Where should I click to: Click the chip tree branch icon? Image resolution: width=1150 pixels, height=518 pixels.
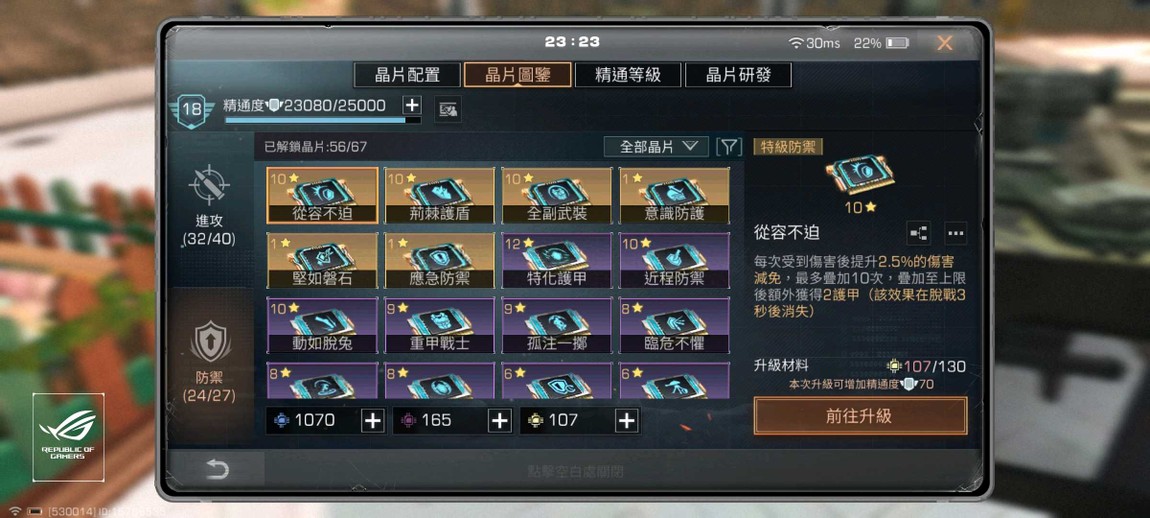[x=918, y=233]
